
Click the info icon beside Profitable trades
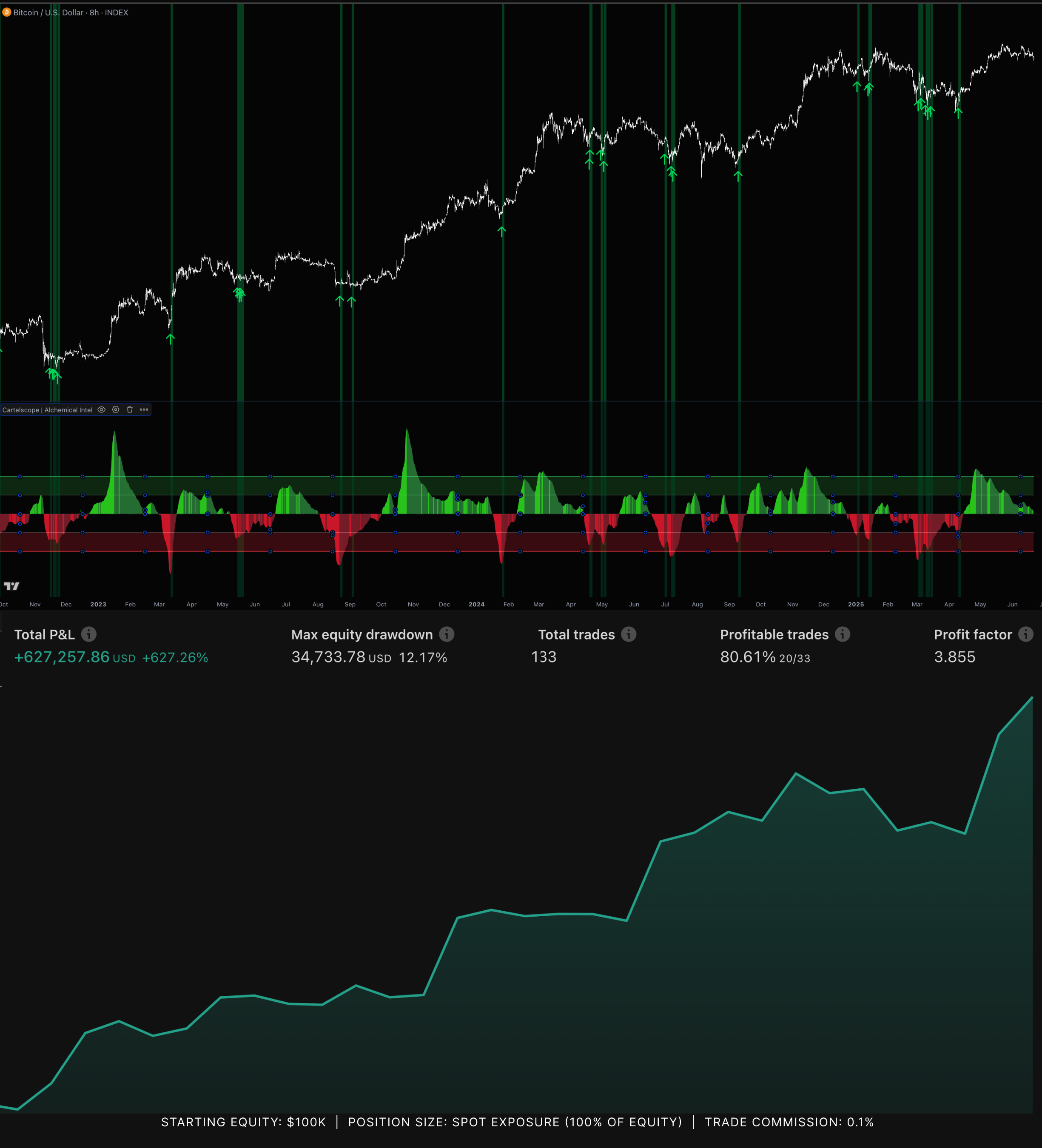pos(843,634)
